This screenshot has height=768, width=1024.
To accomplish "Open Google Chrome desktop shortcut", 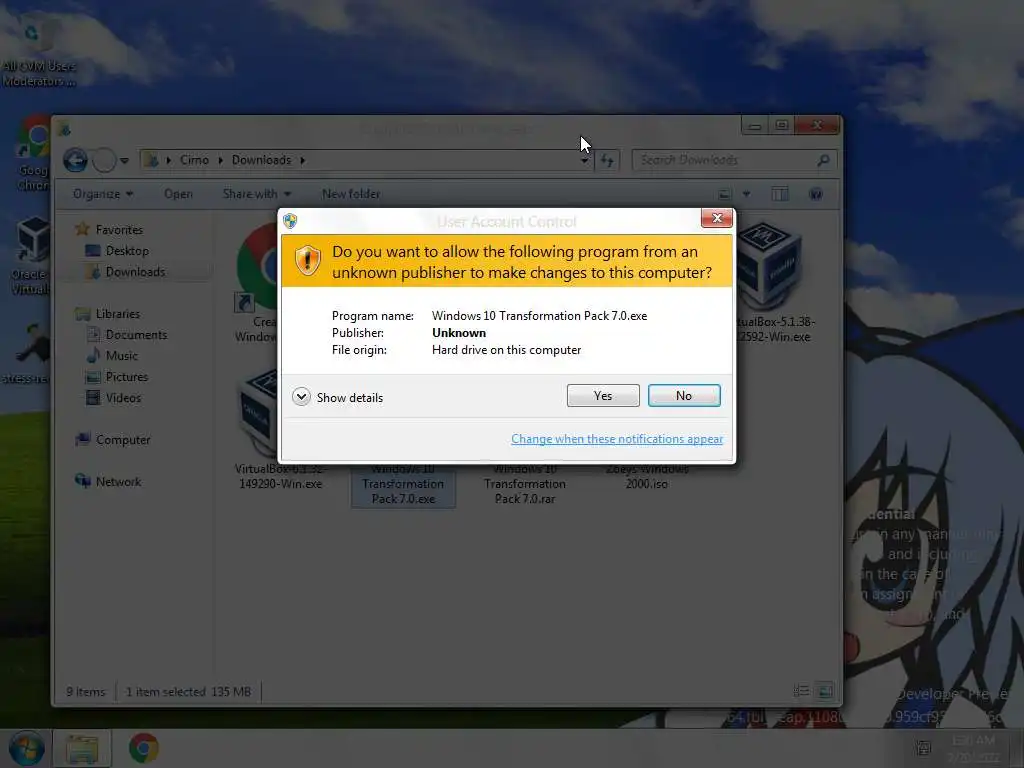I will click(x=33, y=153).
